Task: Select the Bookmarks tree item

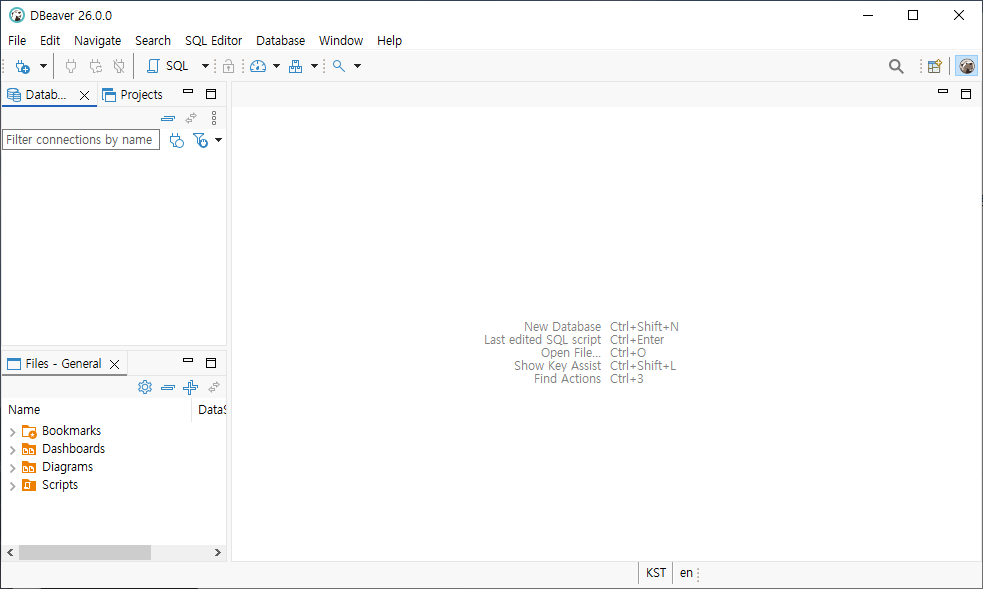Action: pos(71,431)
